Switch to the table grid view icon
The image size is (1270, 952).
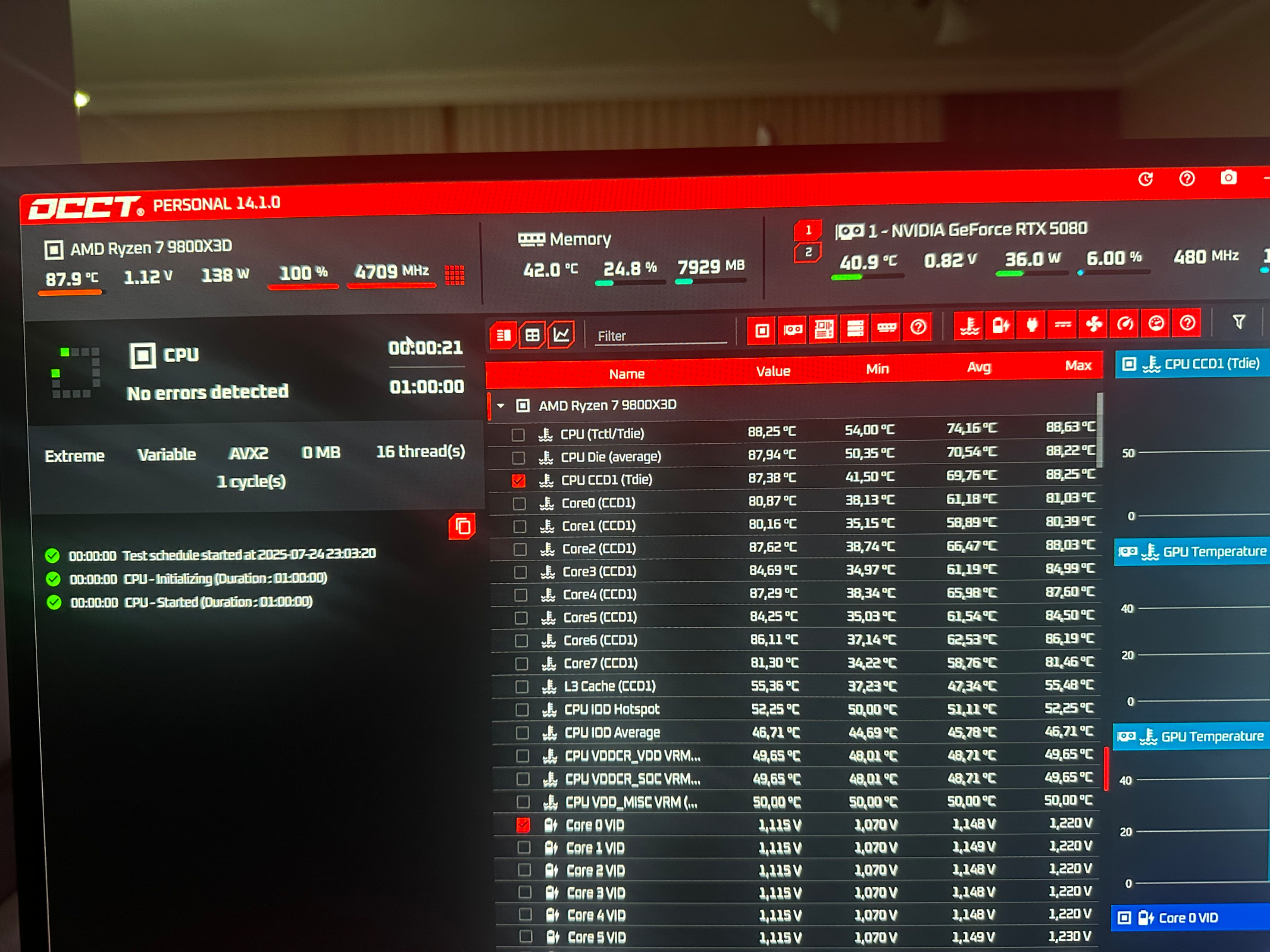click(532, 335)
